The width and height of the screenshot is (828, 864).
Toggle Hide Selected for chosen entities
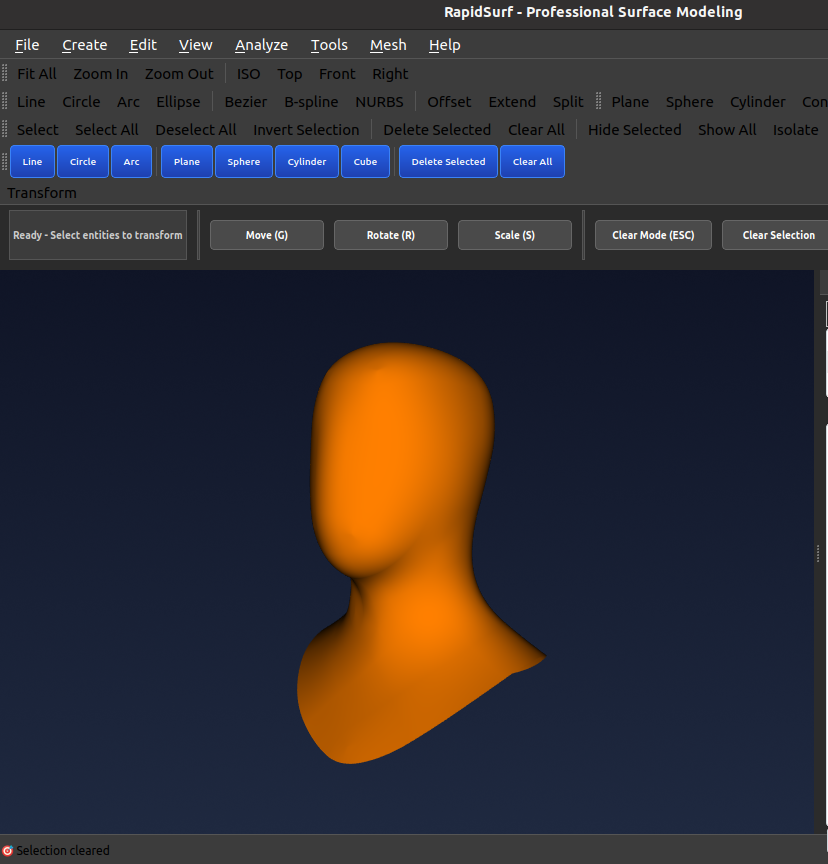coord(634,130)
